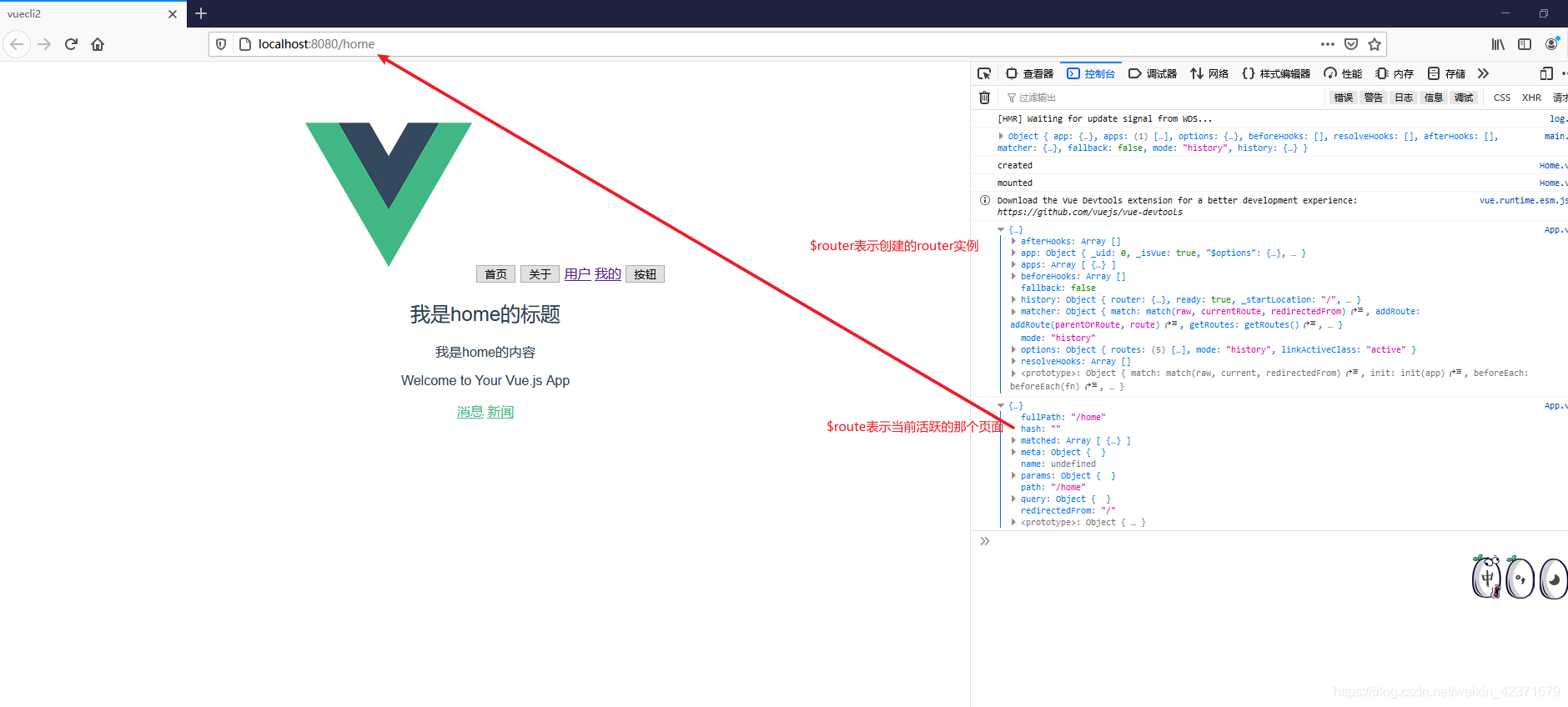Viewport: 1568px width, 707px height.
Task: Click the browser forward arrow
Action: pos(44,44)
